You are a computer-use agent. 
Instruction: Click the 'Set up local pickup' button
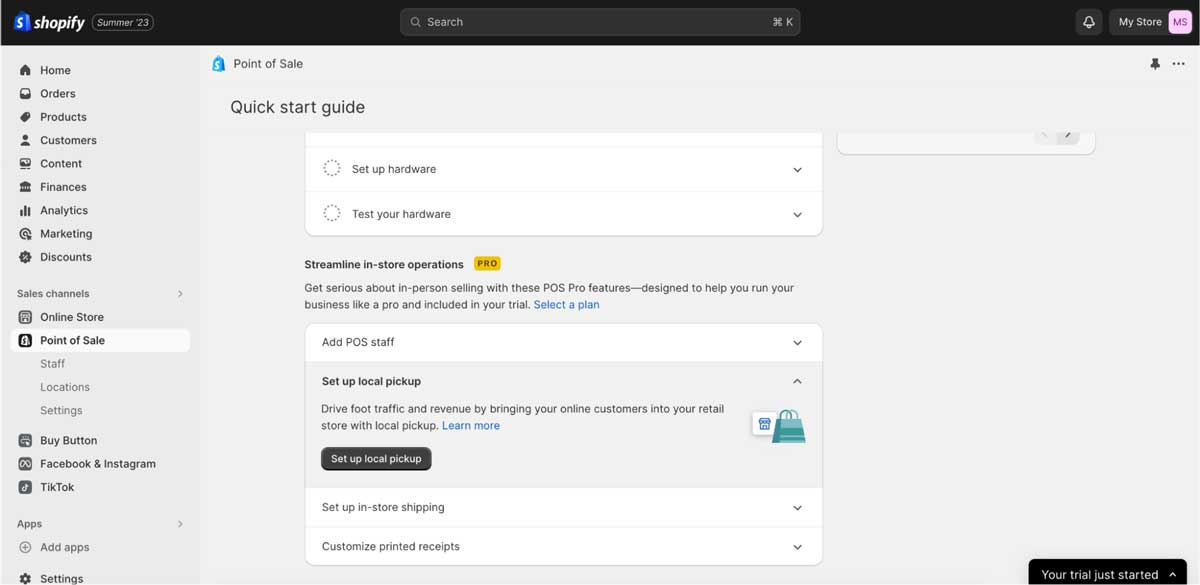pyautogui.click(x=376, y=458)
